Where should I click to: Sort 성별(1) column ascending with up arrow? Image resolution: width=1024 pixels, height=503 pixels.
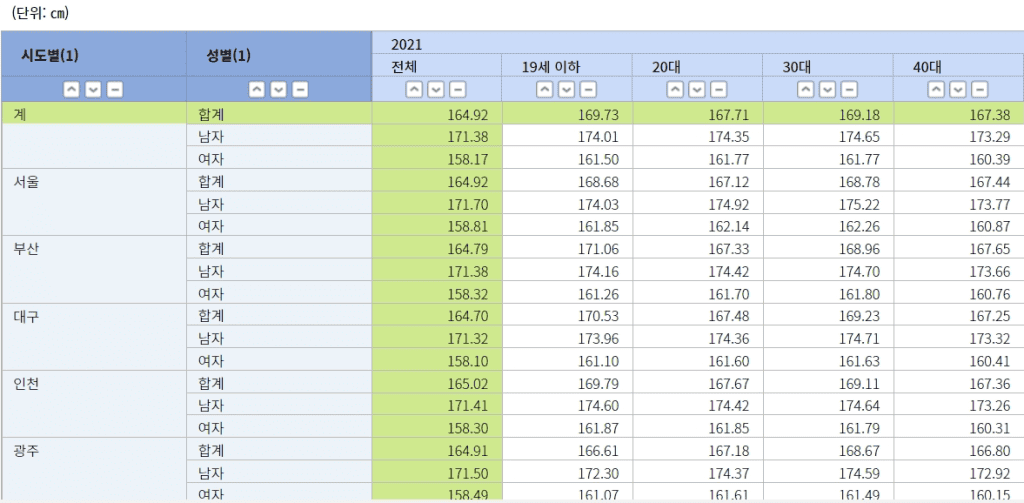click(256, 90)
